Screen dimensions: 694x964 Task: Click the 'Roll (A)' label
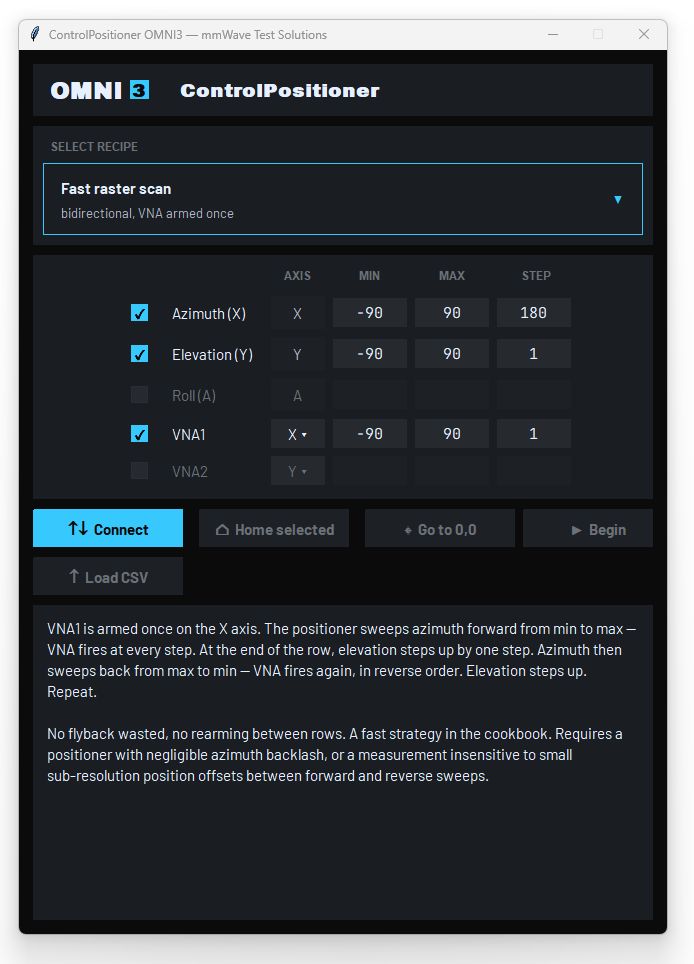194,395
